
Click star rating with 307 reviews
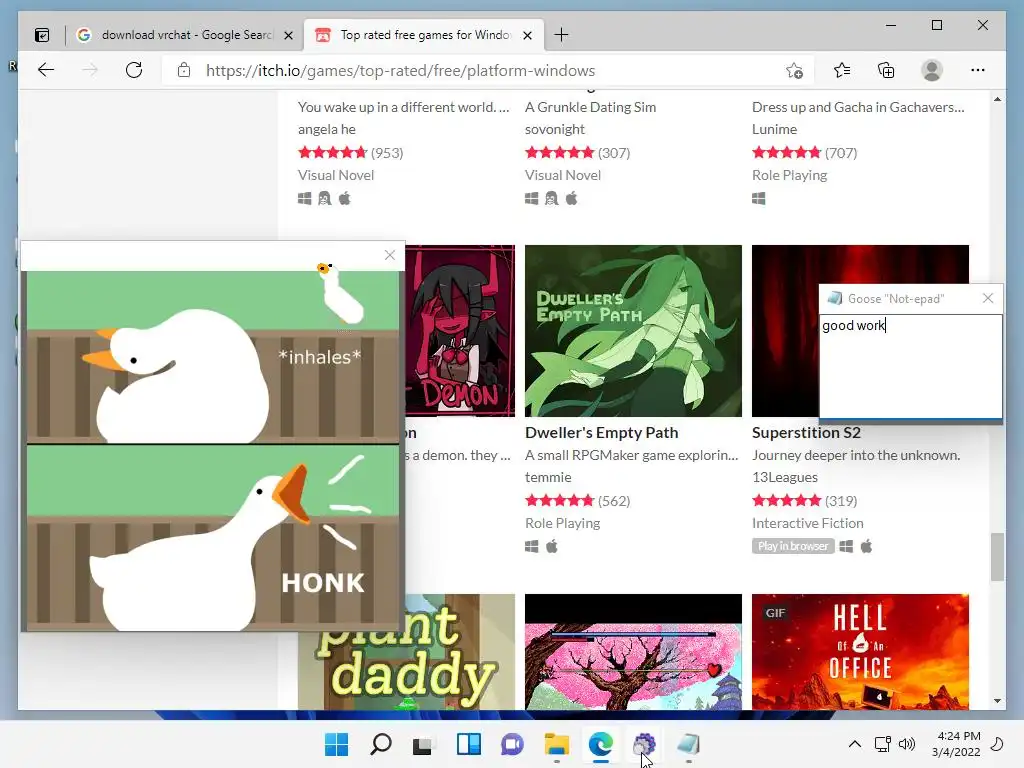click(x=559, y=152)
